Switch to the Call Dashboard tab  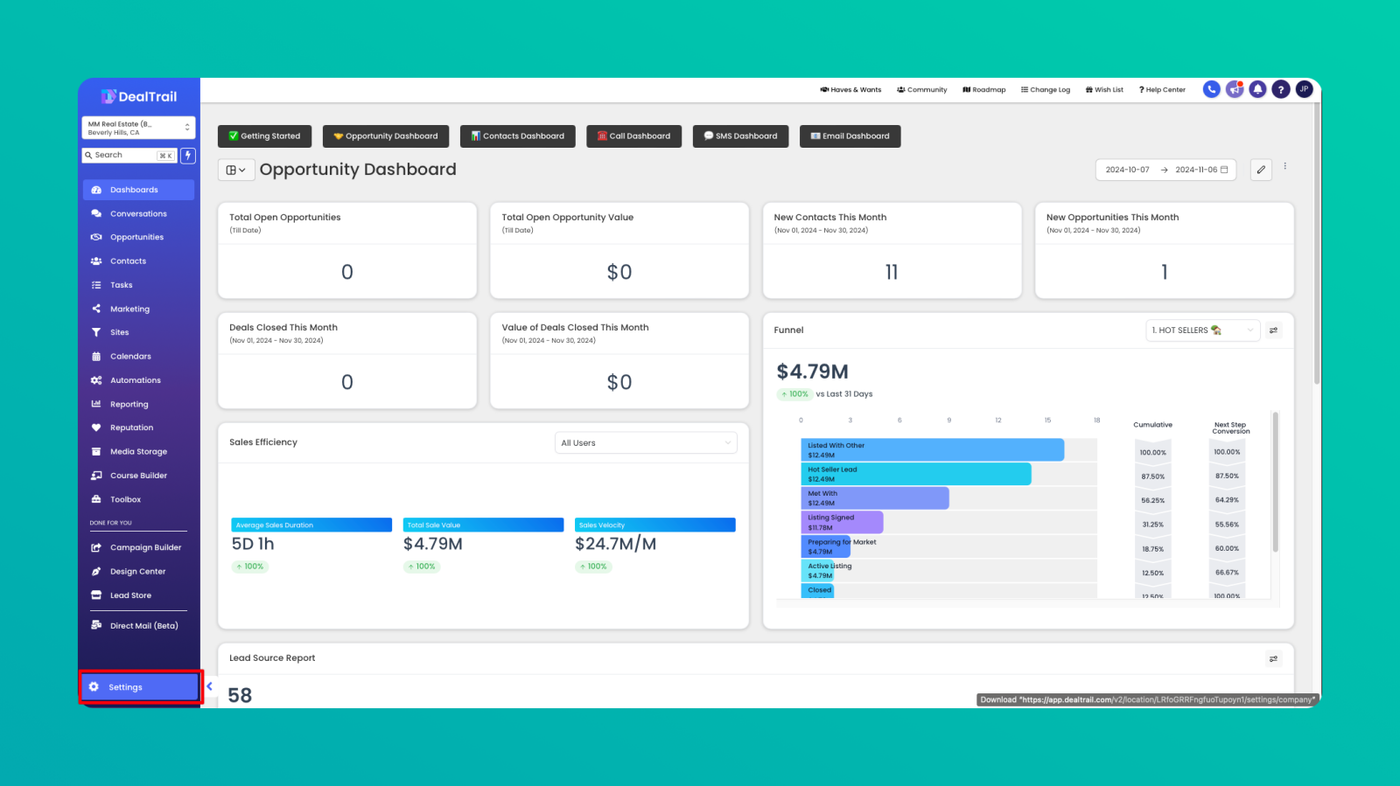pyautogui.click(x=634, y=136)
